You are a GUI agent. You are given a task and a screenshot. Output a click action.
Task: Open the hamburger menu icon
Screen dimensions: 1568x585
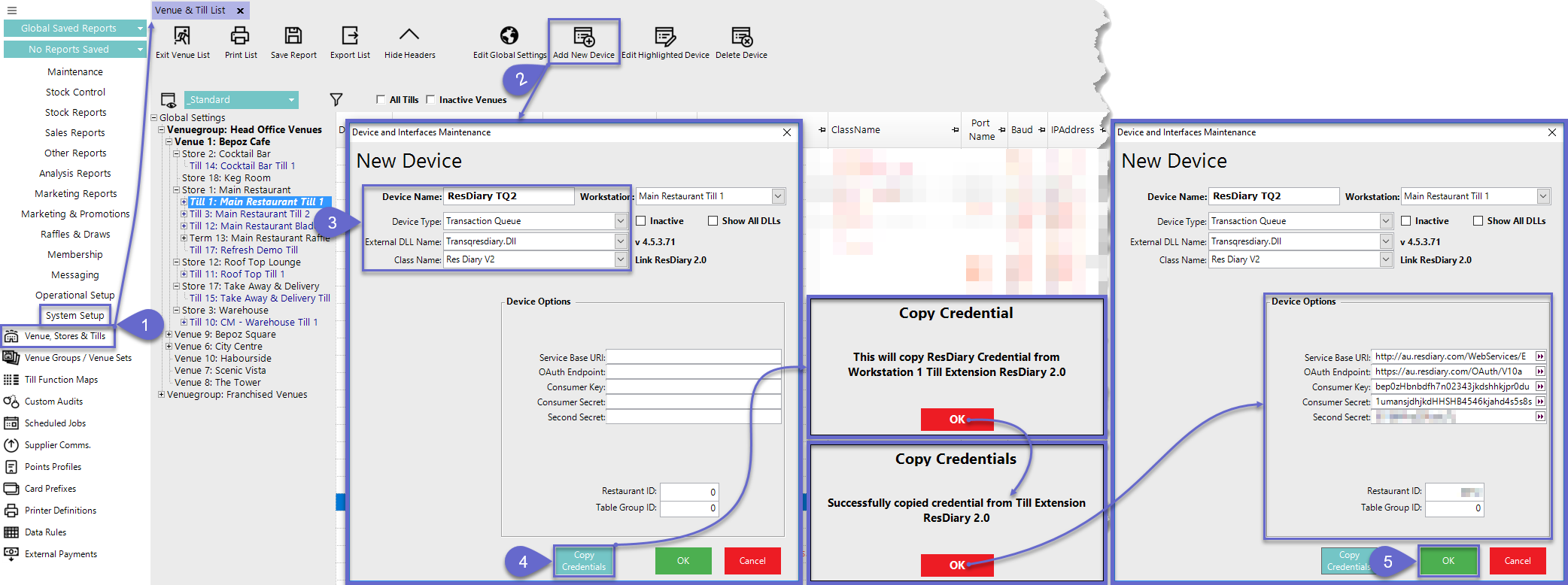coord(12,11)
